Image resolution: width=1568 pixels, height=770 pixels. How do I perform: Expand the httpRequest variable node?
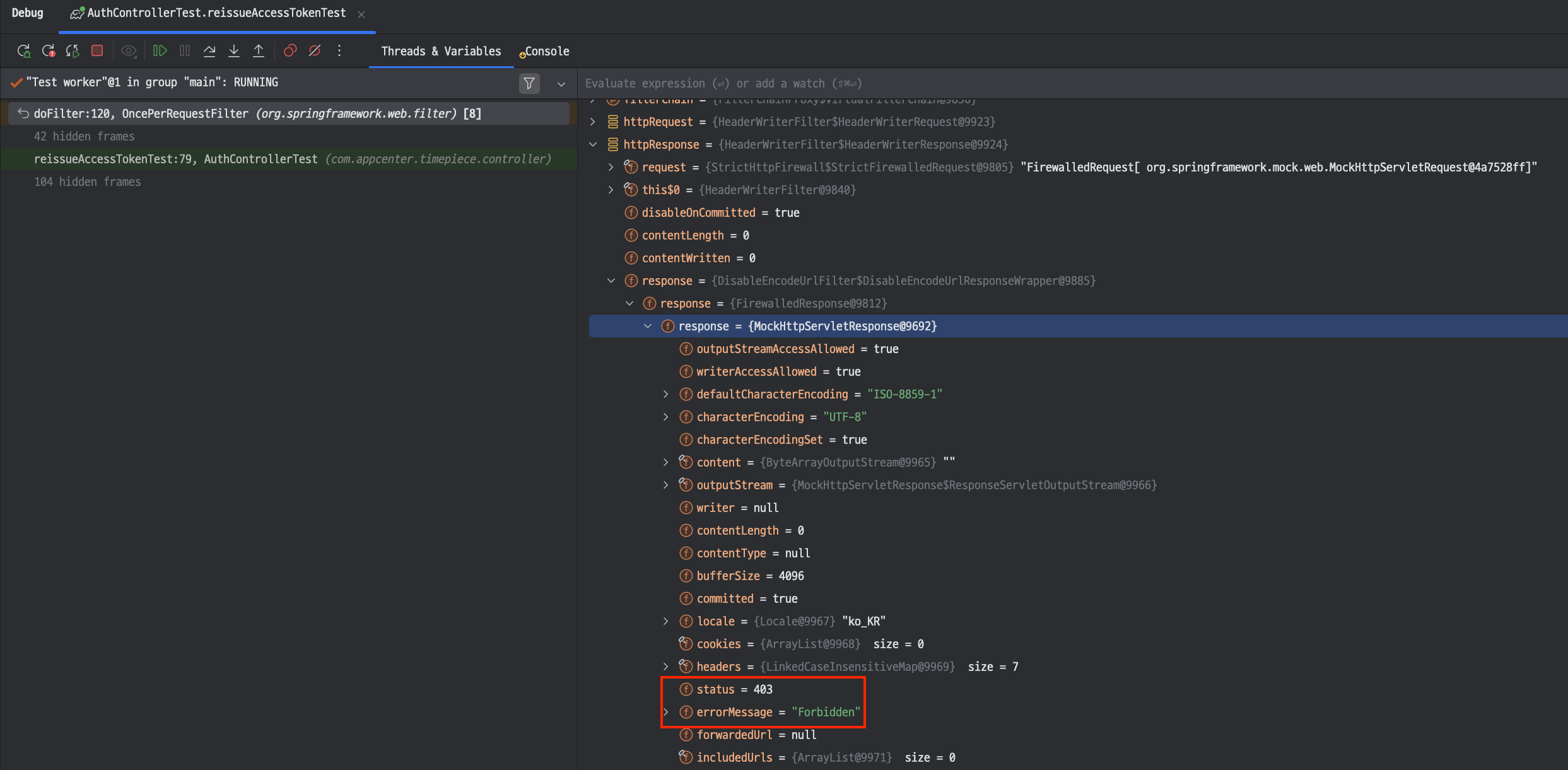[593, 122]
